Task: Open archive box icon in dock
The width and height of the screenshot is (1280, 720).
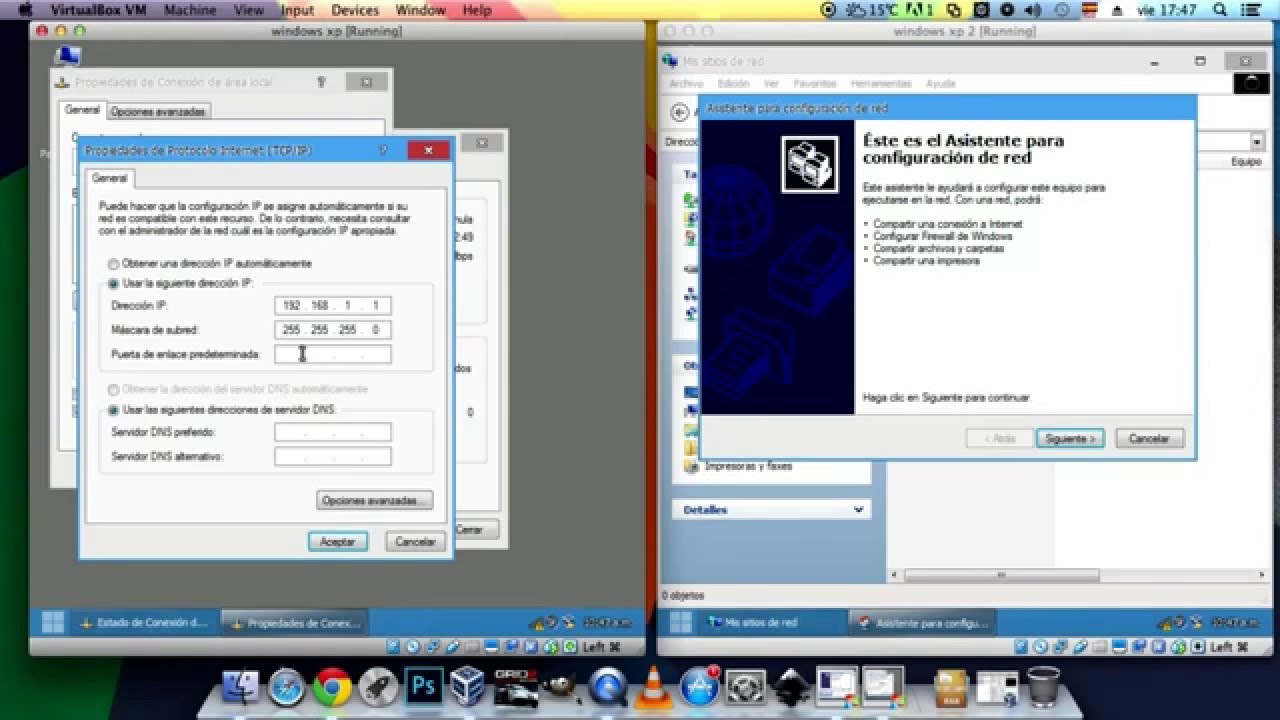Action: click(951, 687)
